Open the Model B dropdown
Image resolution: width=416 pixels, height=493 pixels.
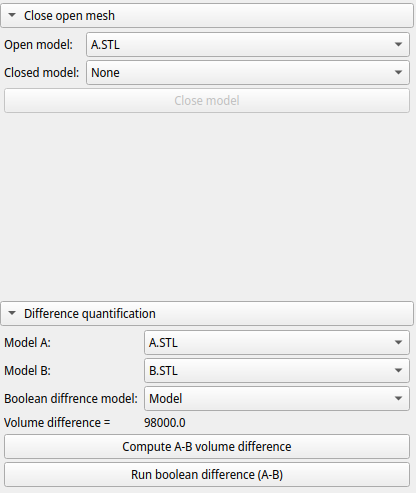click(x=277, y=370)
